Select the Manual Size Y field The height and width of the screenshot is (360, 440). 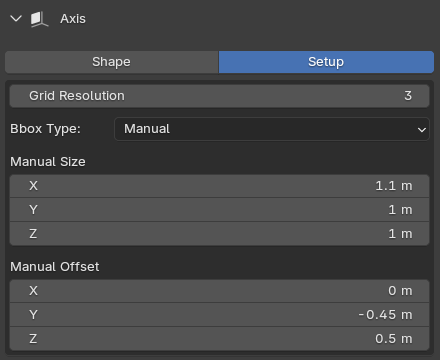pyautogui.click(x=219, y=210)
